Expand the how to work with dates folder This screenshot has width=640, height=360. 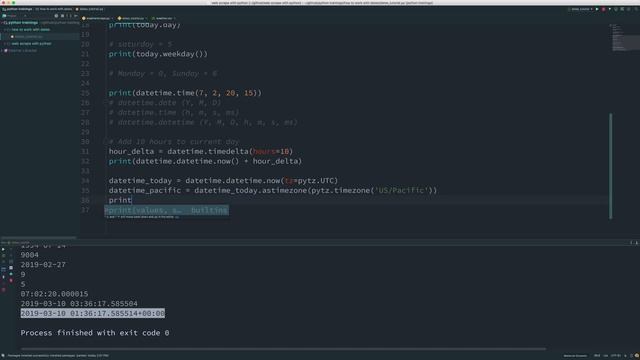coord(5,30)
